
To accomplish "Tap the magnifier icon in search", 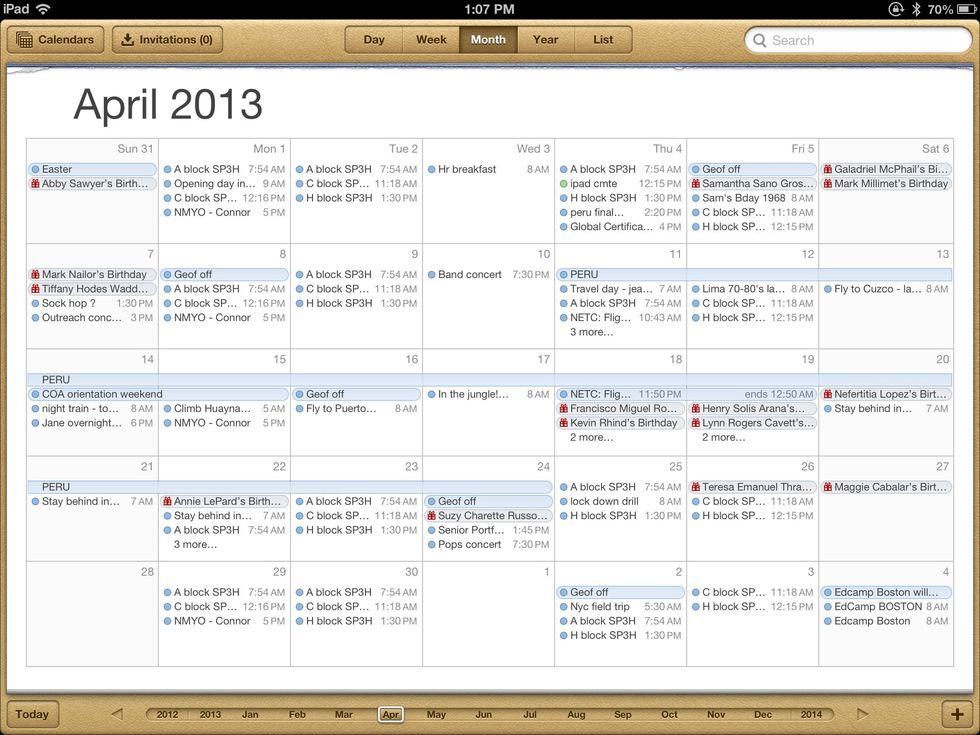I will pyautogui.click(x=761, y=41).
